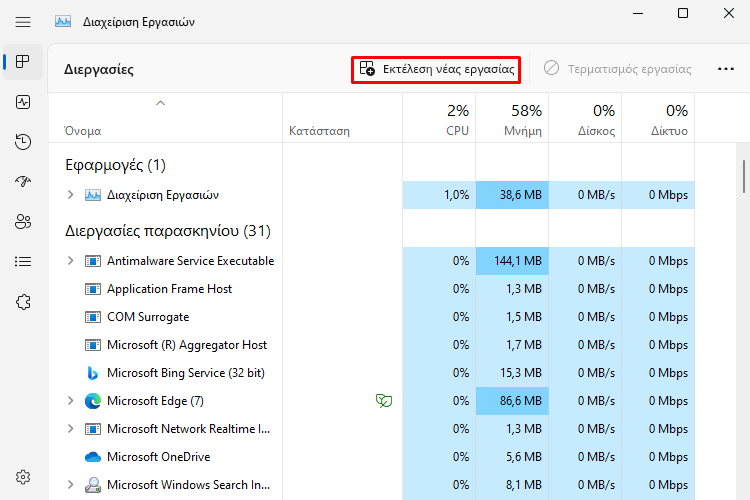The image size is (750, 500).
Task: Open the Processes page in sidebar
Action: [x=23, y=62]
